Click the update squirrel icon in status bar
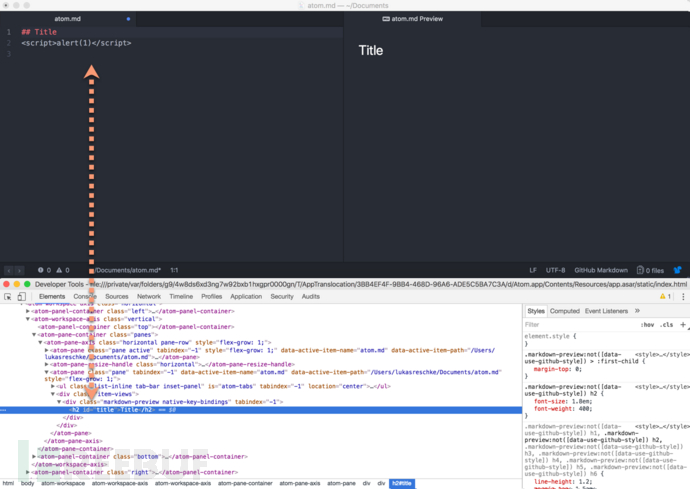690x489 pixels. (677, 270)
